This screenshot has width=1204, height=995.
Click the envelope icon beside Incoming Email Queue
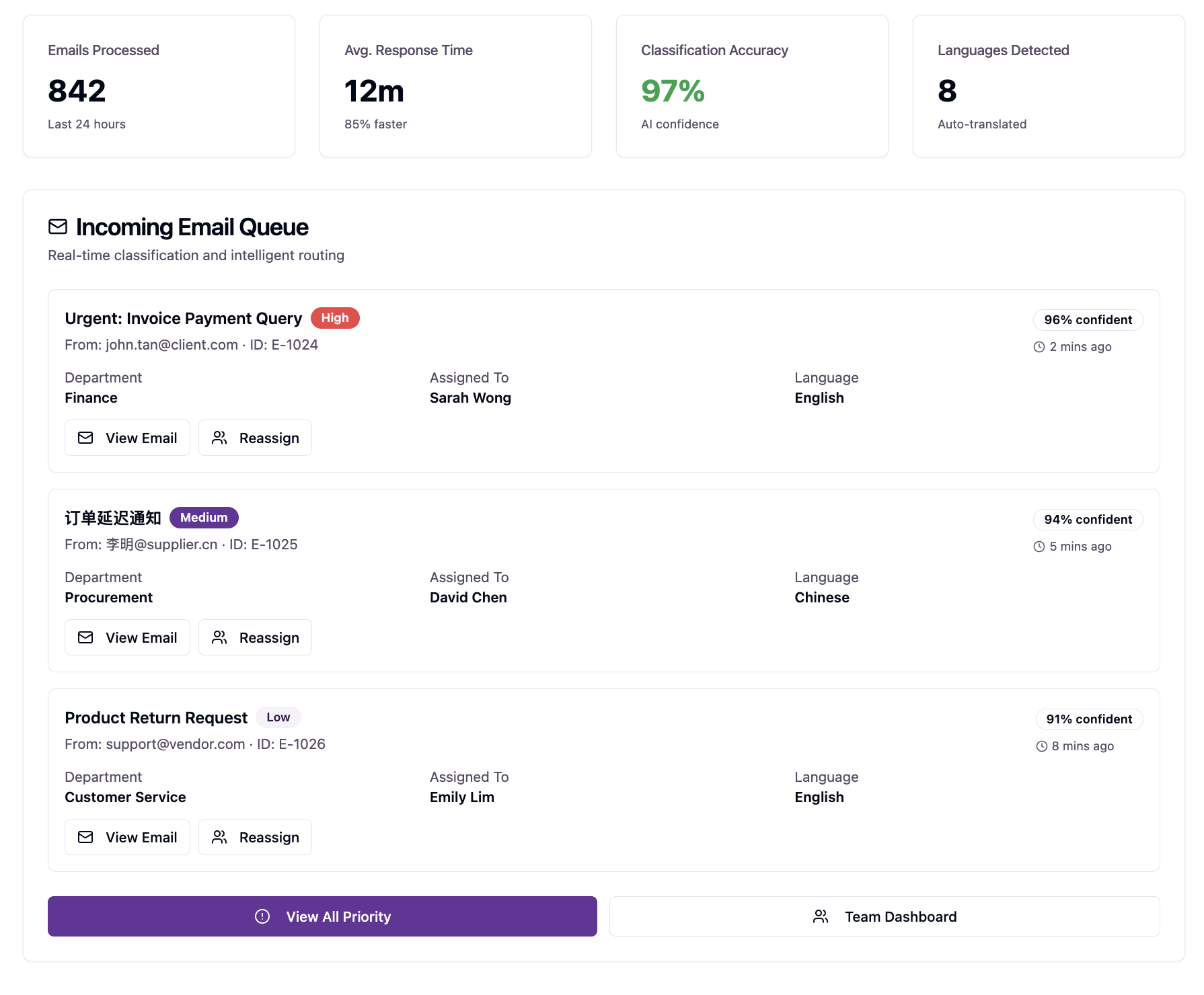point(58,227)
